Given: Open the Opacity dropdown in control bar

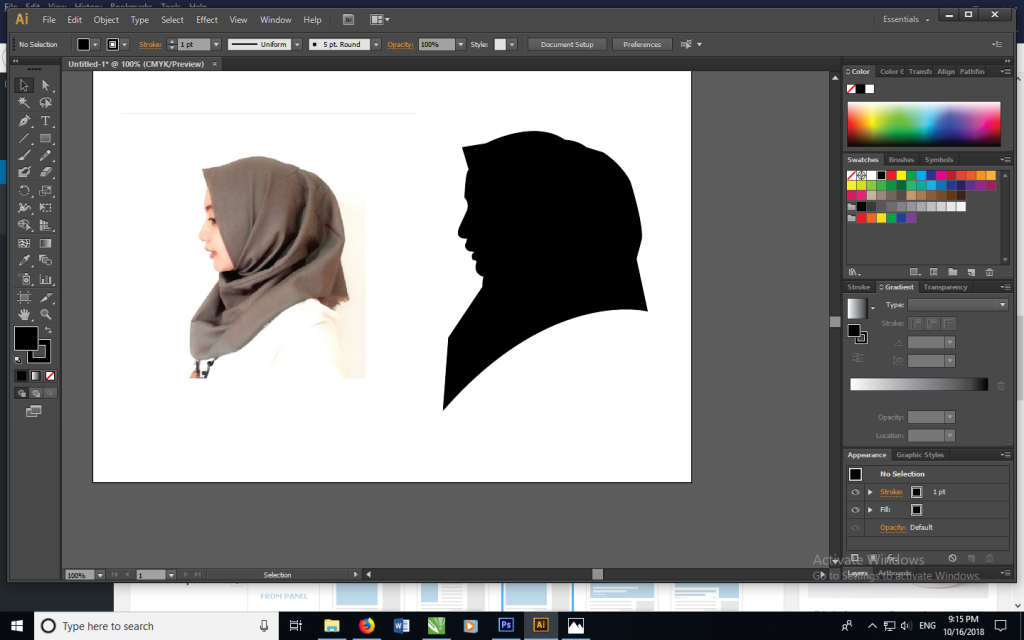Looking at the screenshot, I should pyautogui.click(x=460, y=44).
